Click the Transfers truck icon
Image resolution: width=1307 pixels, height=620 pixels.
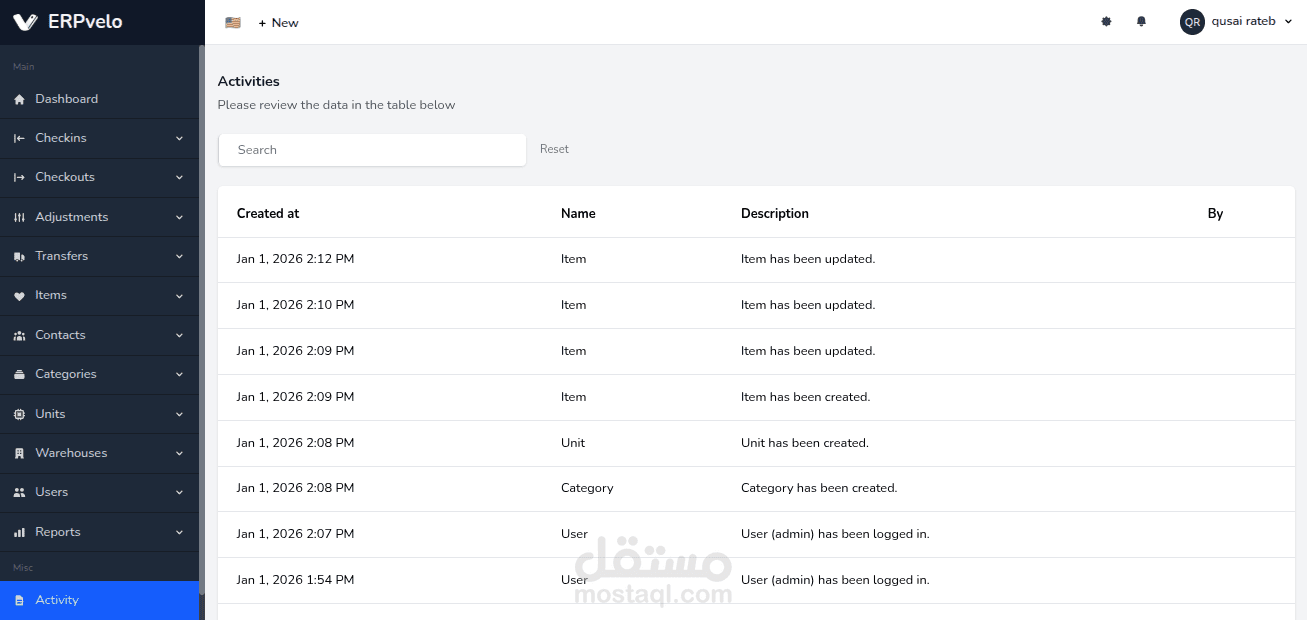click(19, 257)
